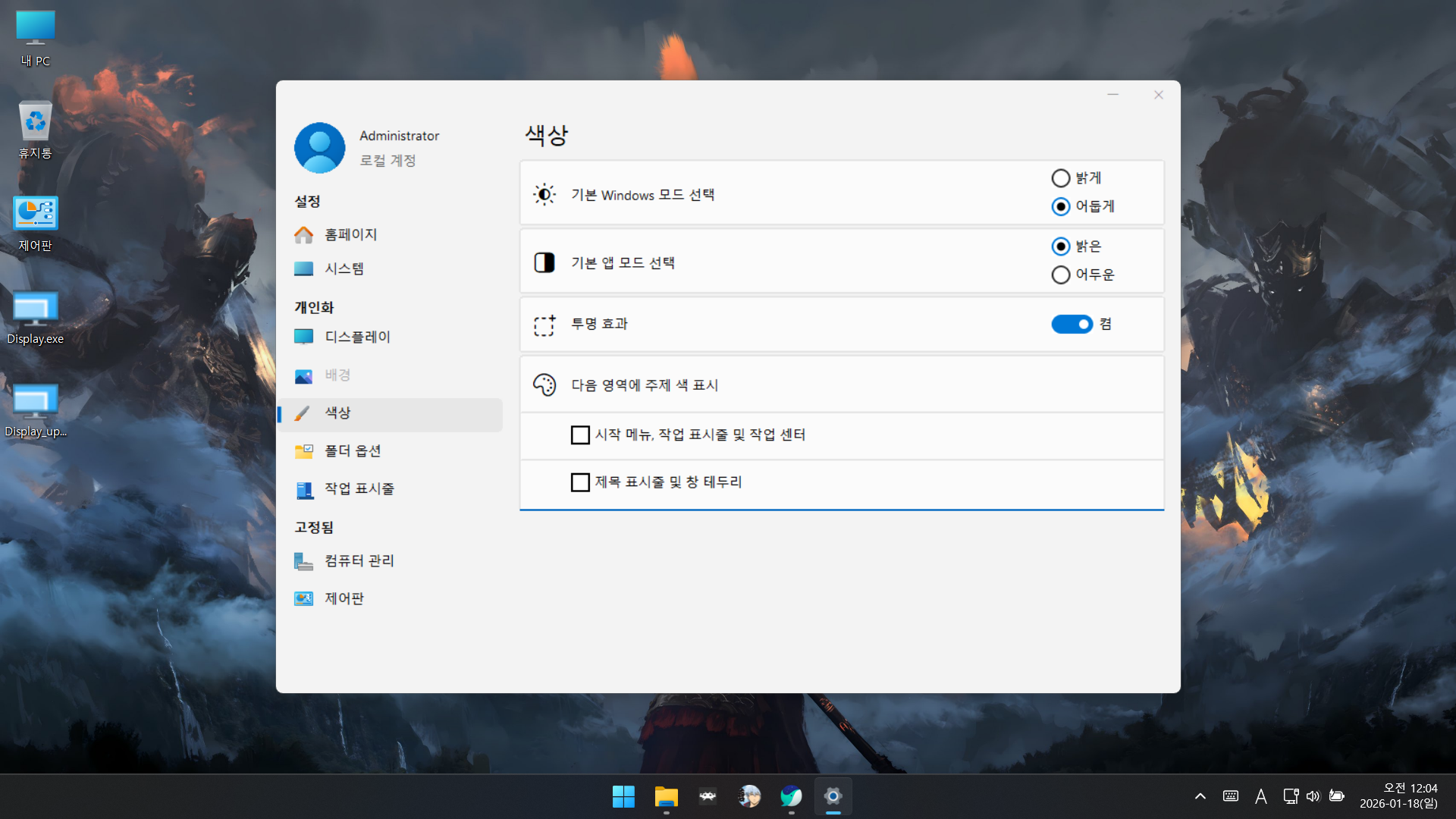Image resolution: width=1456 pixels, height=819 pixels.
Task: Open 컴퓨터 관리 pinned shortcut
Action: click(359, 561)
